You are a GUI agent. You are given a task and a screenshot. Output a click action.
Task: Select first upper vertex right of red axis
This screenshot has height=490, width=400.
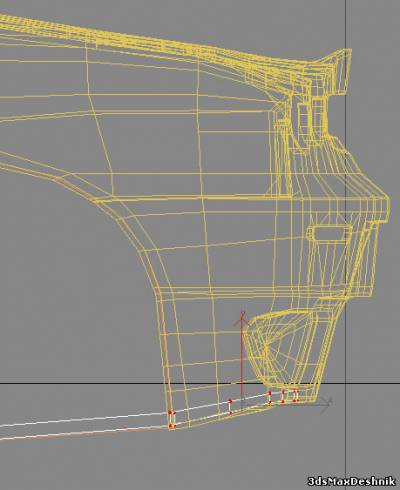pos(270,394)
